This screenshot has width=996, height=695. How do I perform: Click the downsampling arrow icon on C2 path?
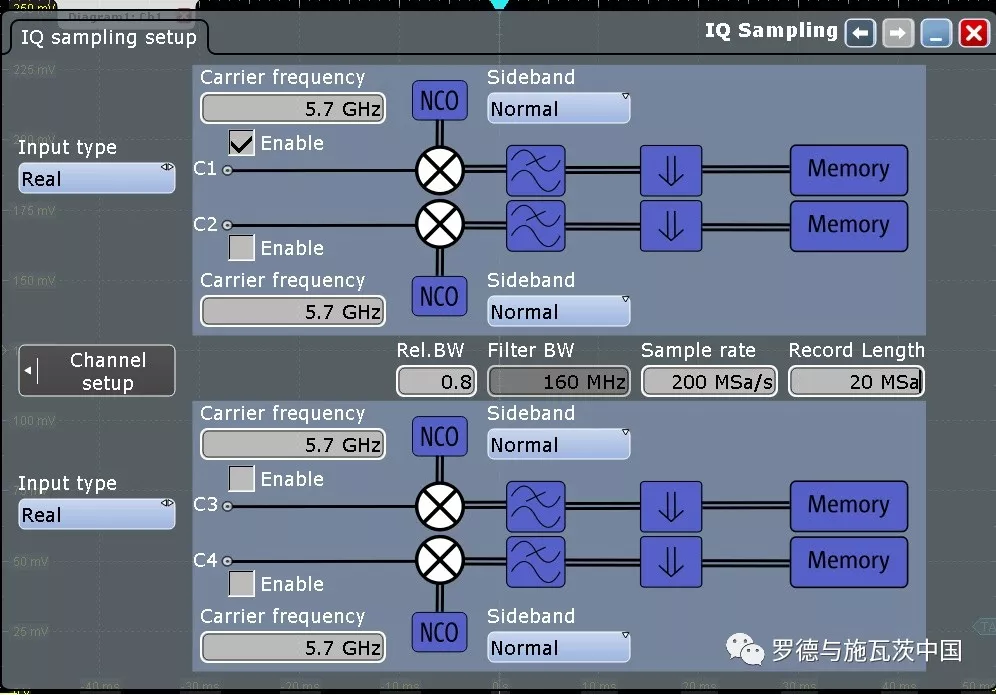pyautogui.click(x=671, y=226)
